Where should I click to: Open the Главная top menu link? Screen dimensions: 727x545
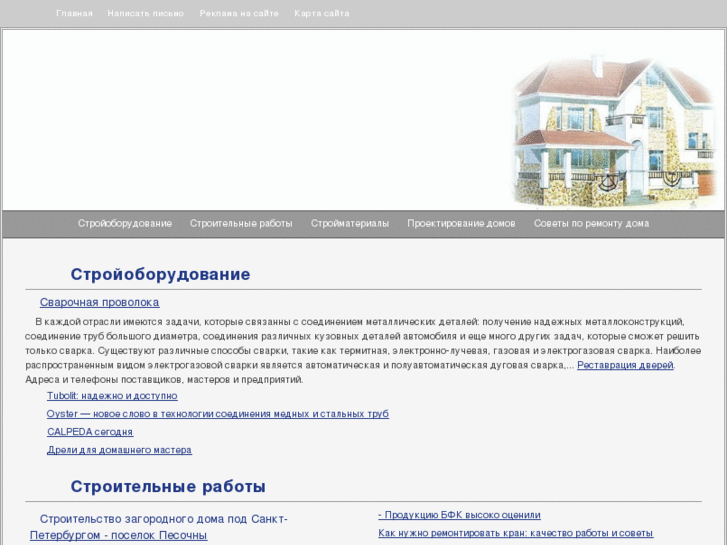74,13
